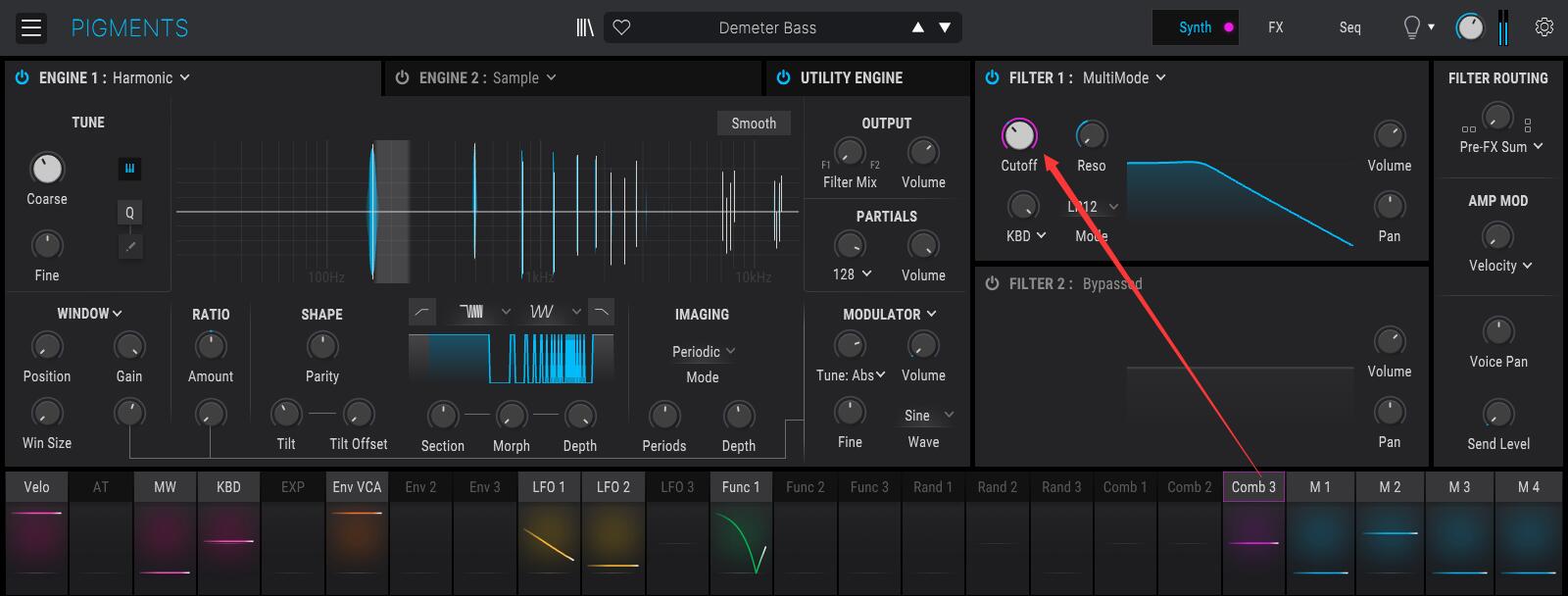The image size is (1568, 596).
Task: Switch to the Seq tab
Action: pos(1350,27)
